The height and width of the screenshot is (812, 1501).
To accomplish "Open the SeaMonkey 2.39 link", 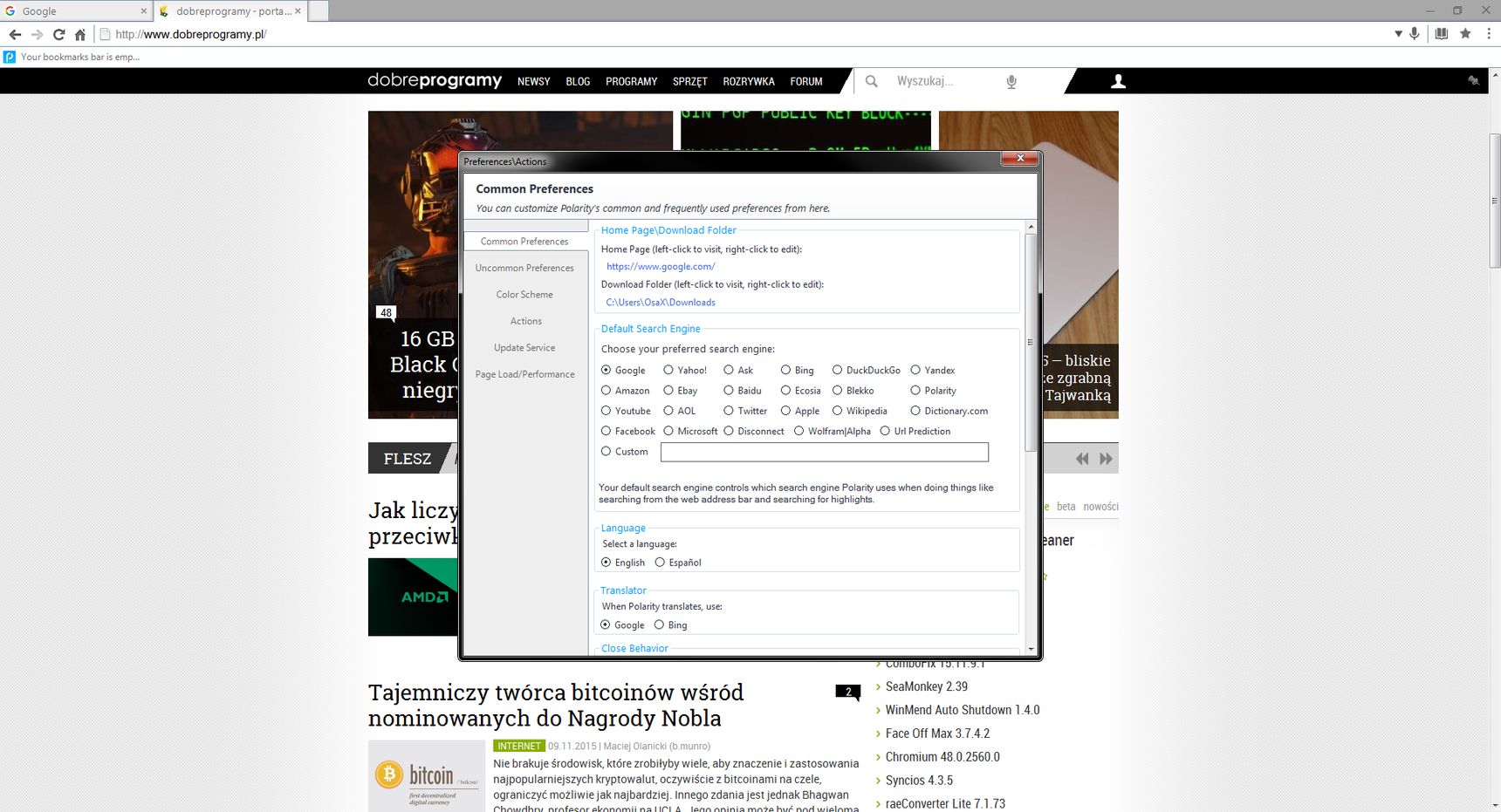I will 926,686.
